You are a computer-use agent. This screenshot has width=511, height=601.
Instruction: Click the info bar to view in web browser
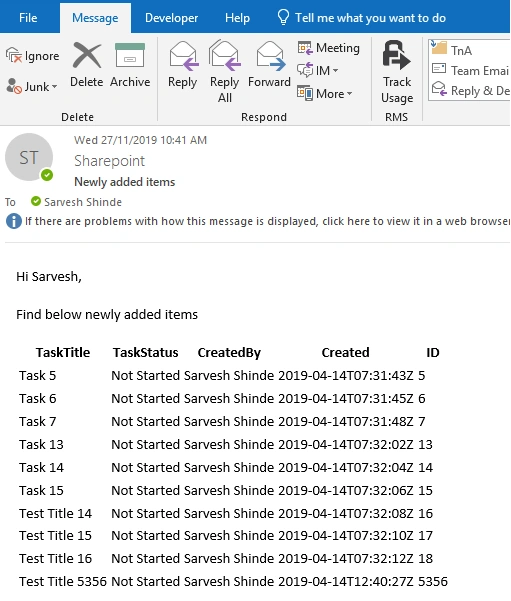(258, 221)
